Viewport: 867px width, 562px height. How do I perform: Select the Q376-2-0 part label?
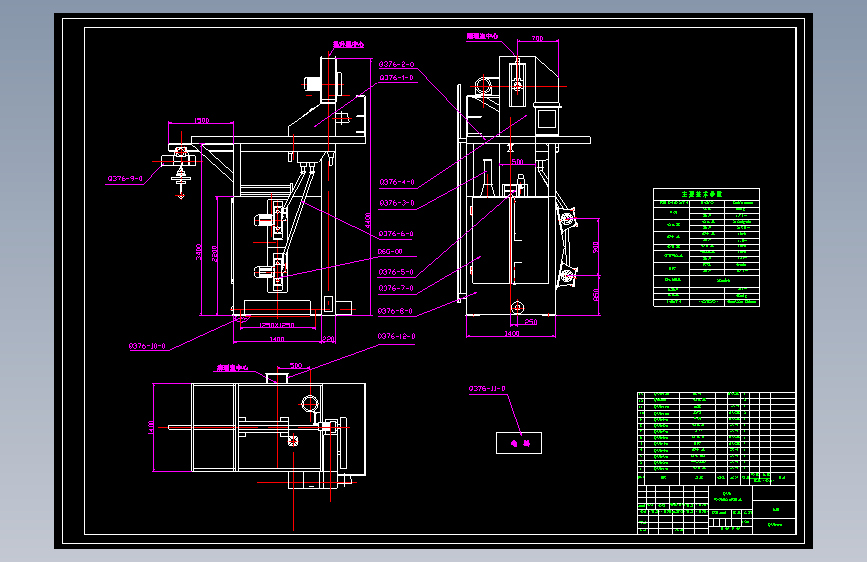[x=396, y=65]
